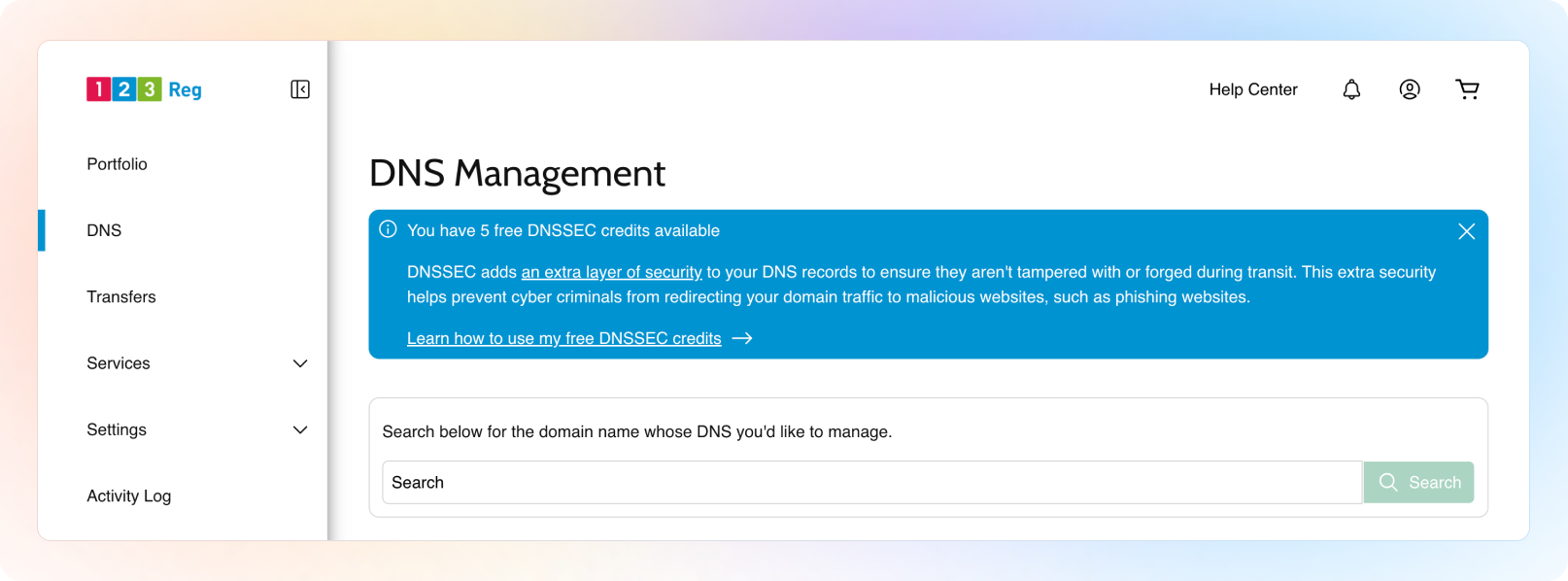Go to Portfolio in the sidebar

[x=118, y=164]
